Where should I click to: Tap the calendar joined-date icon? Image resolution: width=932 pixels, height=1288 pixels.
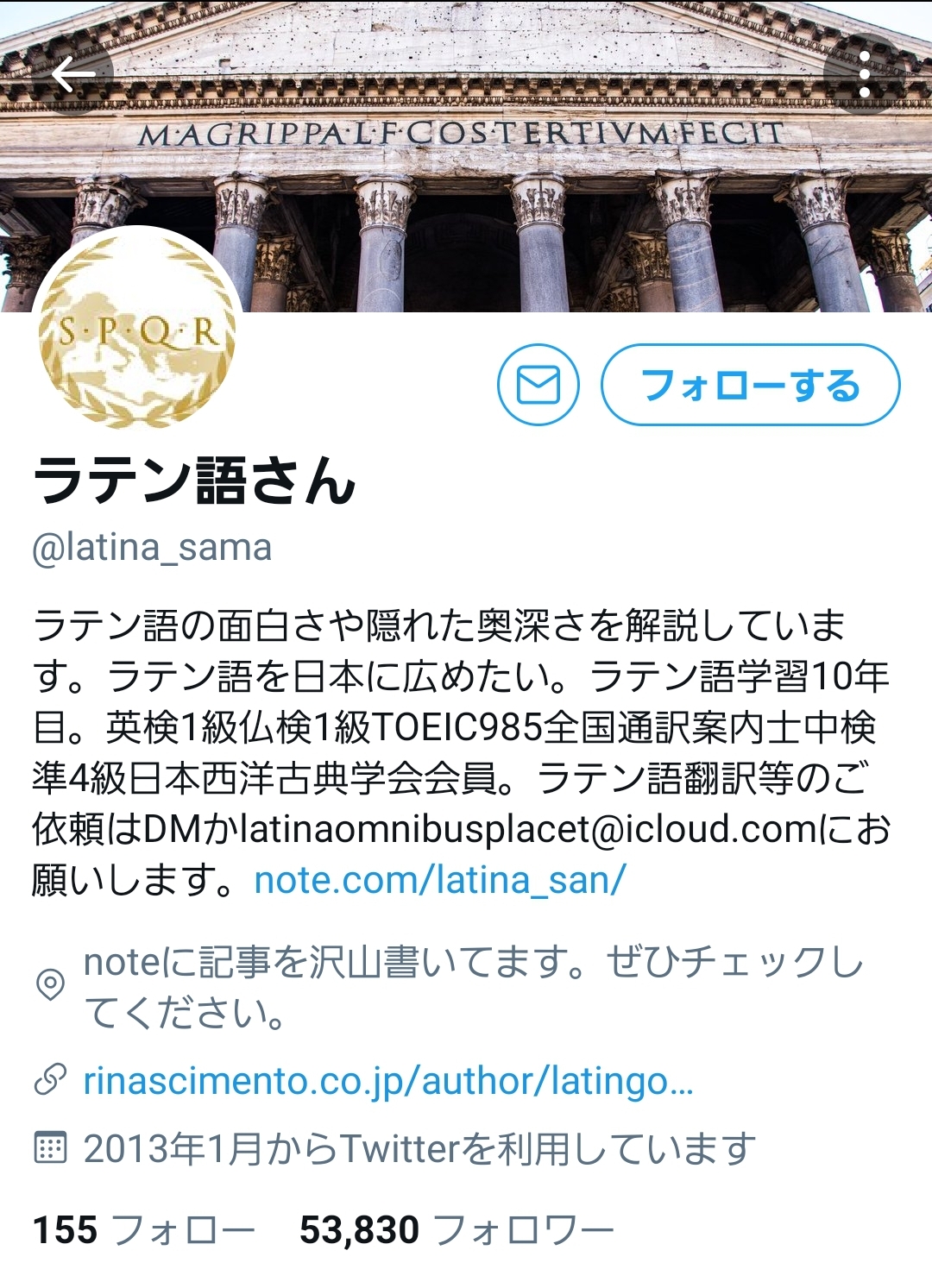(50, 1148)
